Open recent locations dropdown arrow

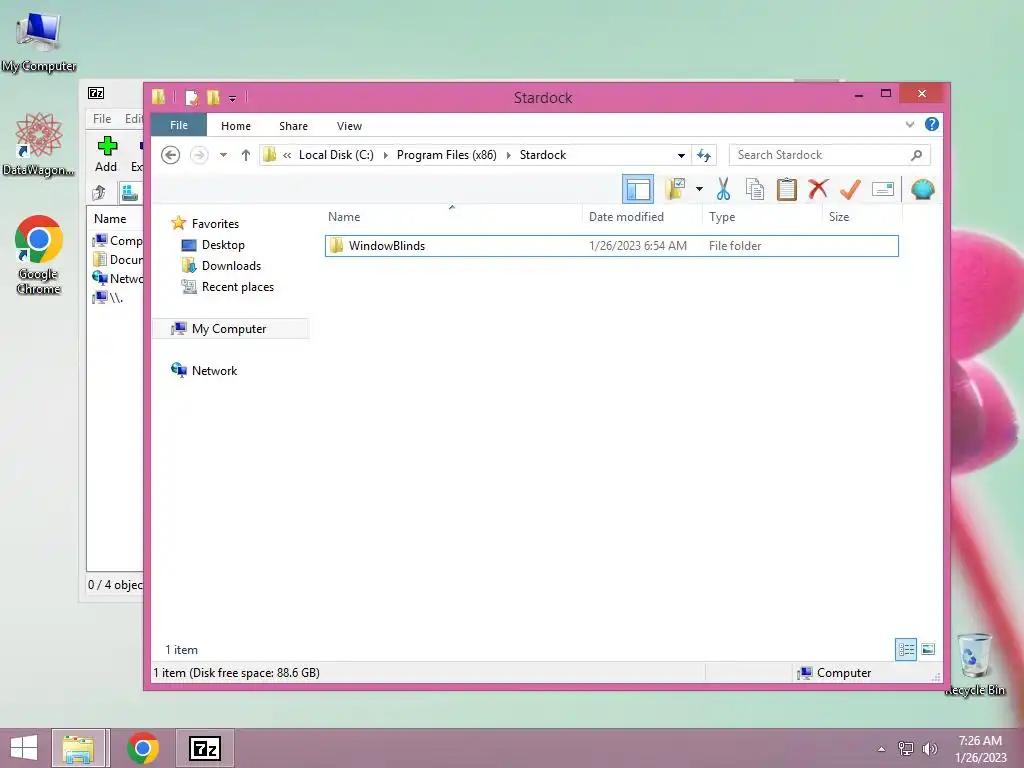pos(223,155)
